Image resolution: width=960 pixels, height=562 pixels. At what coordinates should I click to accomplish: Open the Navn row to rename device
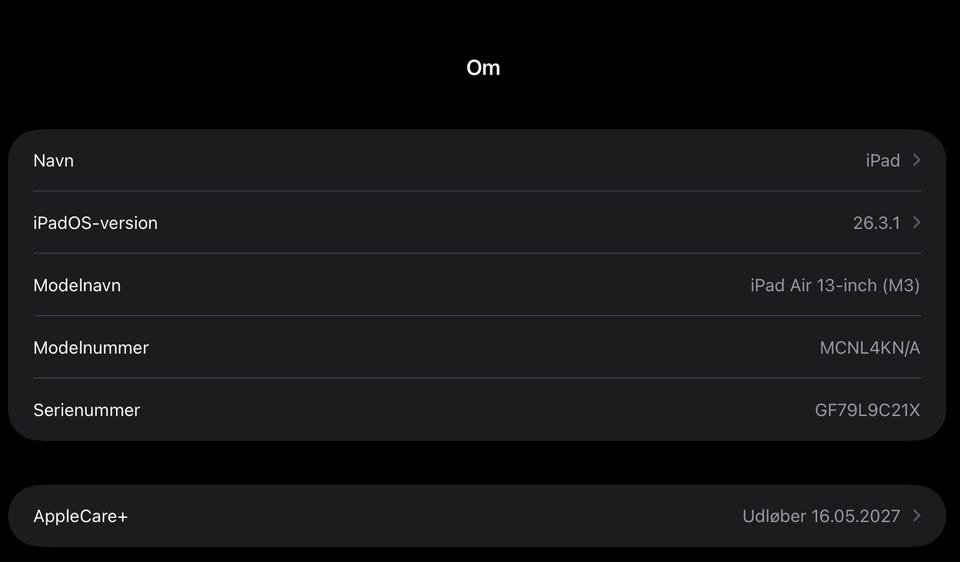[477, 160]
